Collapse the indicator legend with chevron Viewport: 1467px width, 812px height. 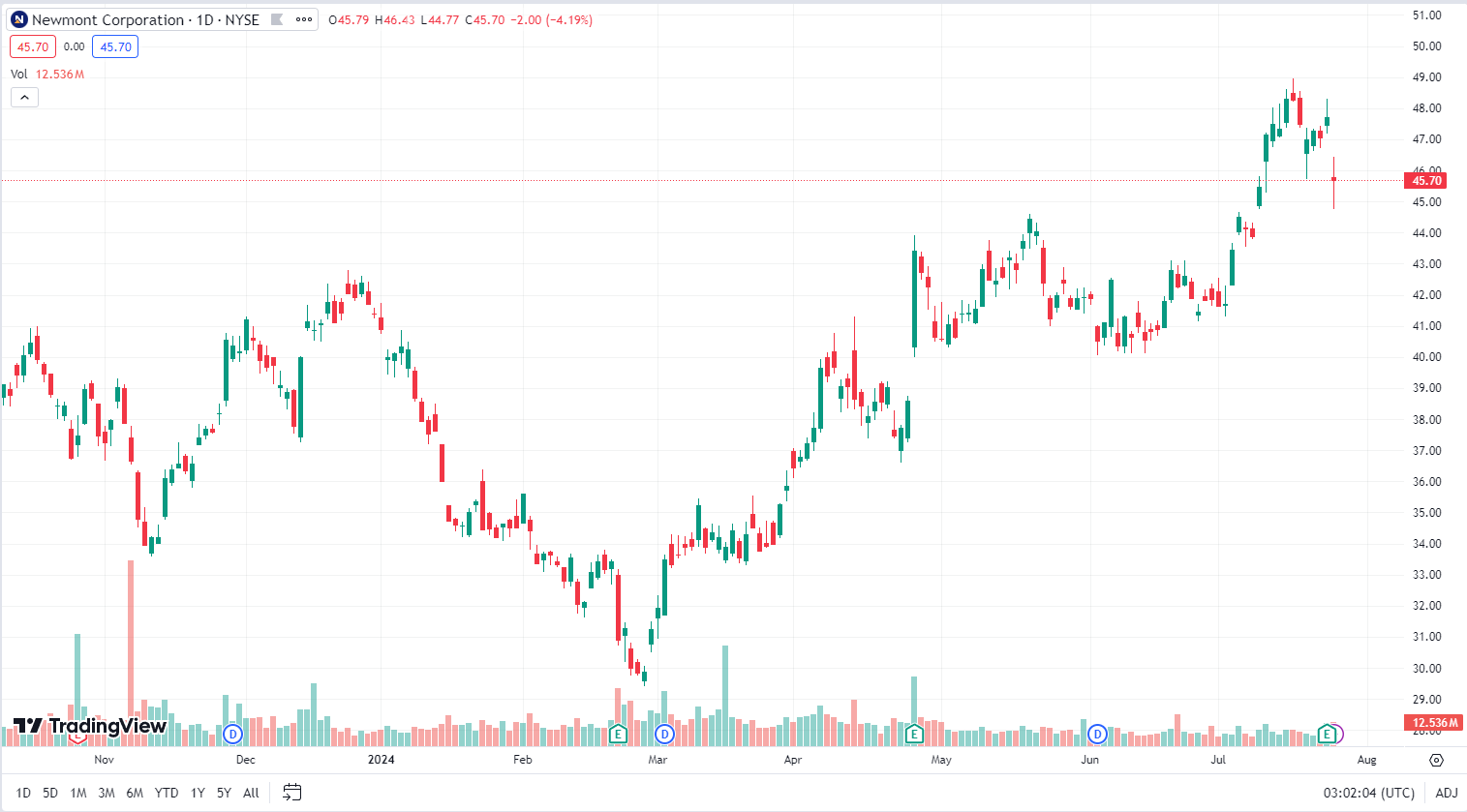(24, 97)
